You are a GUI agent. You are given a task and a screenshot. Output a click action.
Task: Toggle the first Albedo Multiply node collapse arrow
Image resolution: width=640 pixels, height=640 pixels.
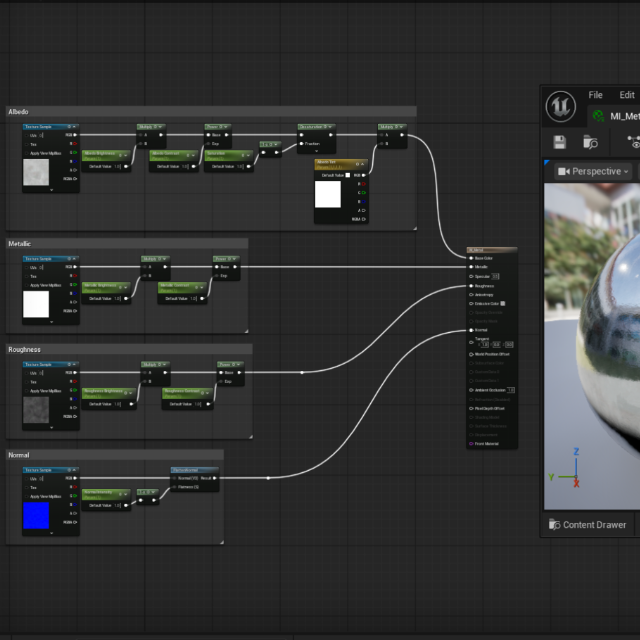(x=160, y=127)
